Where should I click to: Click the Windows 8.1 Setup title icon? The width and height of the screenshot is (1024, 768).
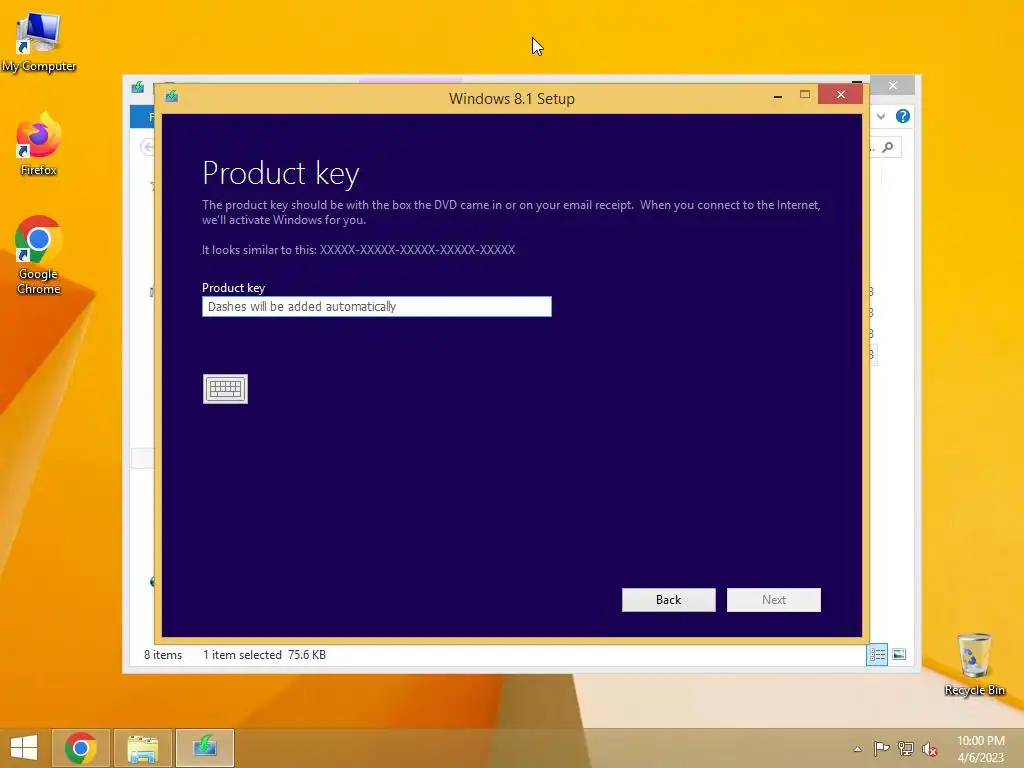click(x=172, y=97)
